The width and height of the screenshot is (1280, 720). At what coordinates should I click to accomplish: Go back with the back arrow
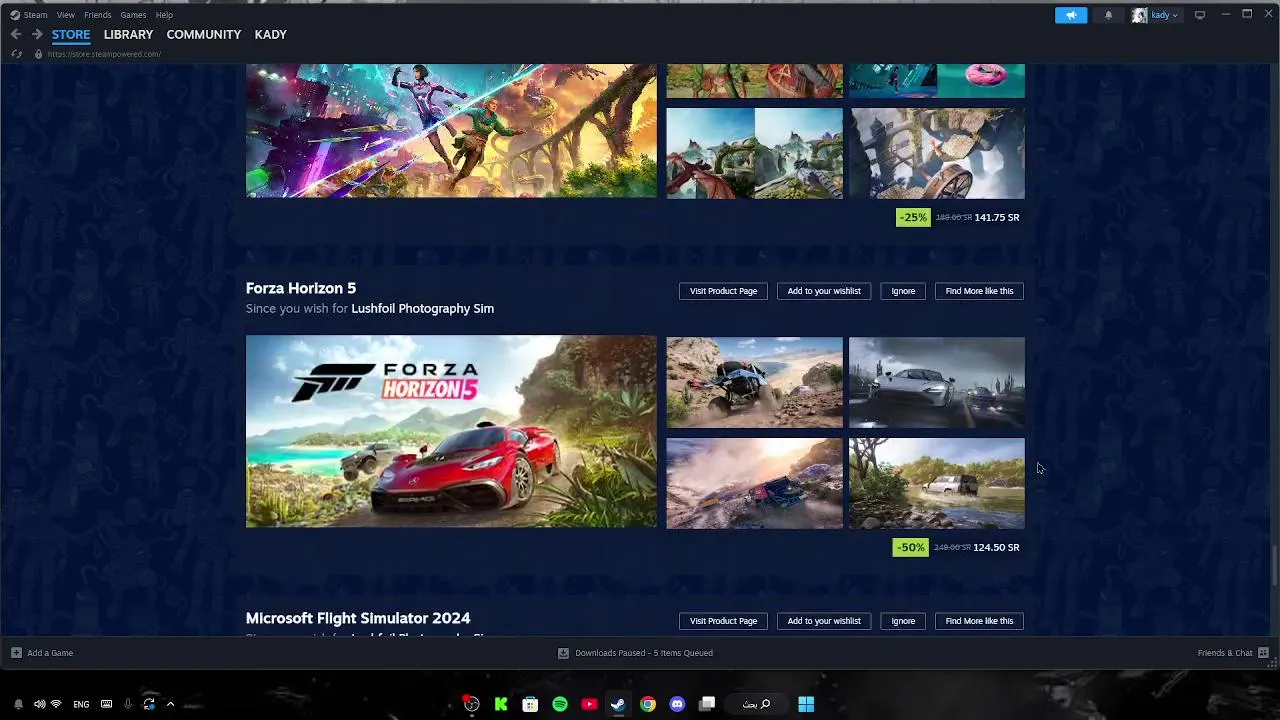(x=16, y=34)
